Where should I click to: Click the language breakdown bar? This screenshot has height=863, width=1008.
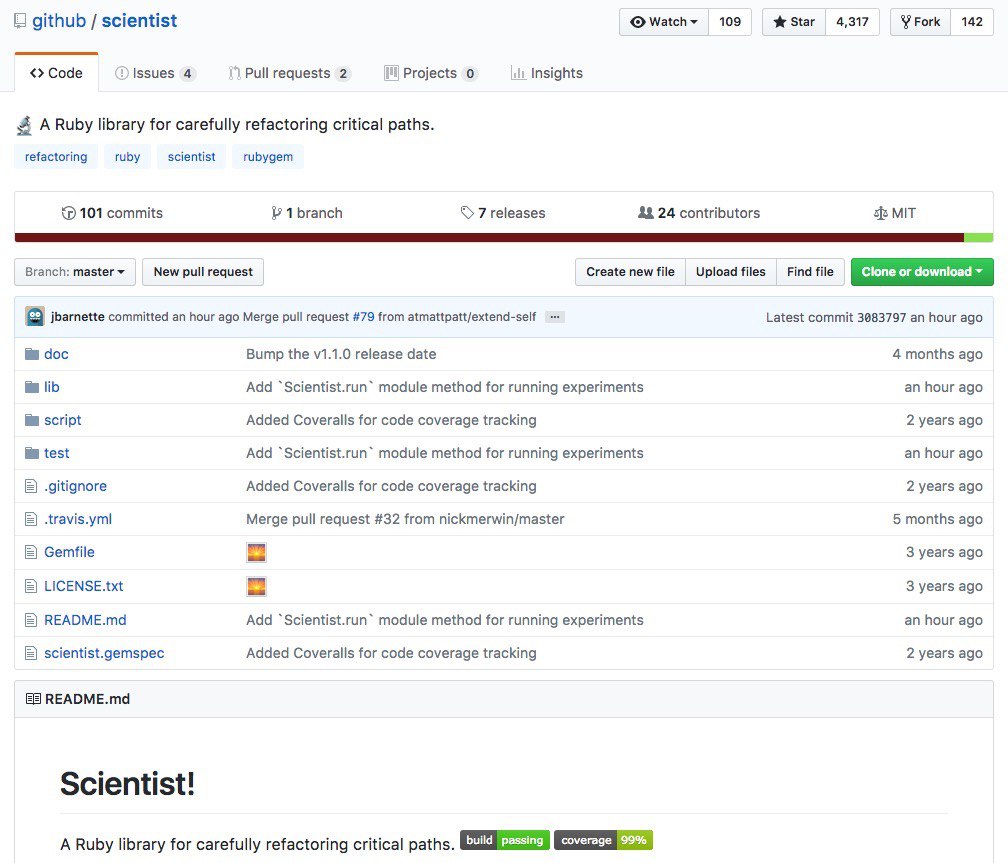tap(504, 238)
